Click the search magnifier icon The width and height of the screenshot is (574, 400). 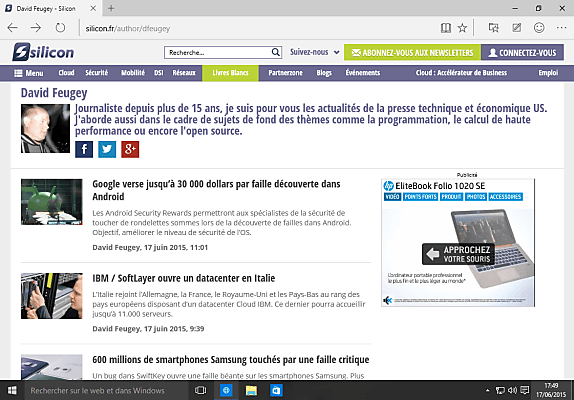pyautogui.click(x=275, y=52)
